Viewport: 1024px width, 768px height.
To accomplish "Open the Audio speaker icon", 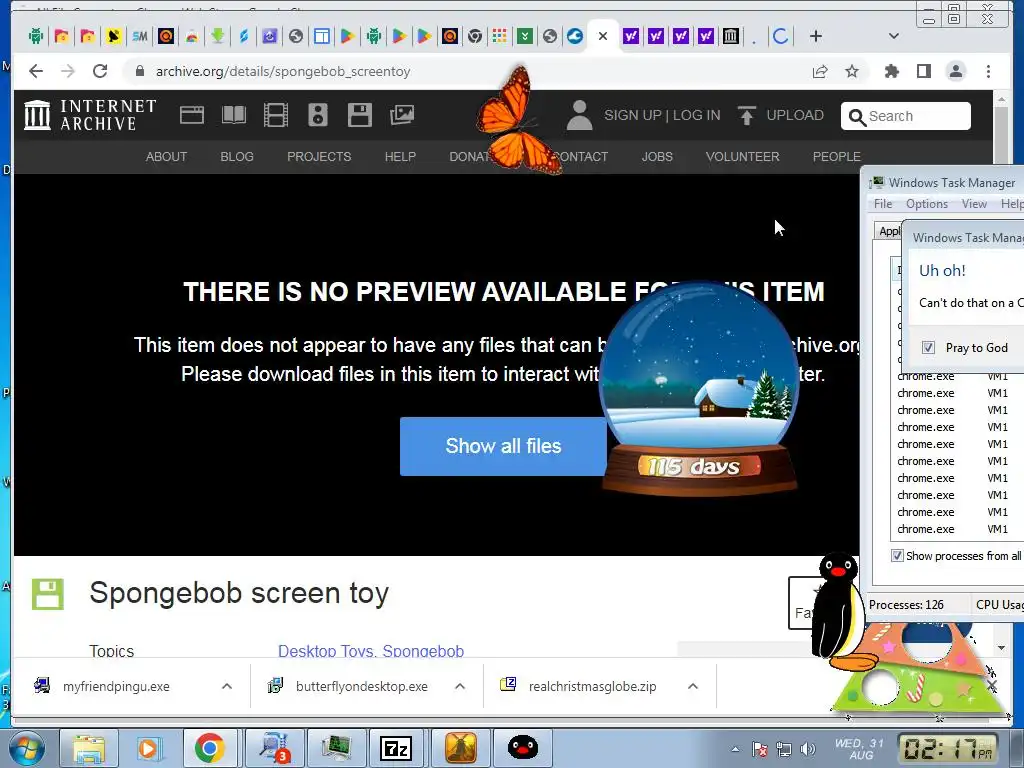I will 318,115.
